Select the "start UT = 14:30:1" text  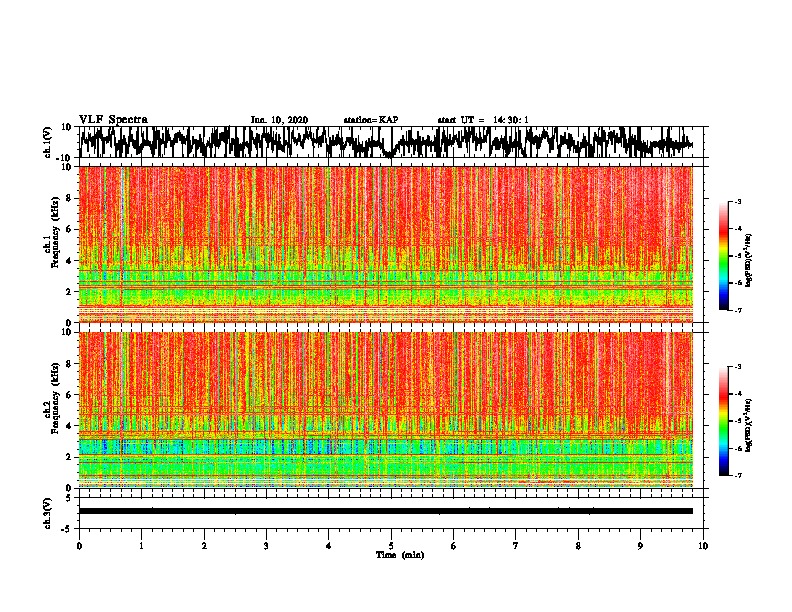click(483, 120)
